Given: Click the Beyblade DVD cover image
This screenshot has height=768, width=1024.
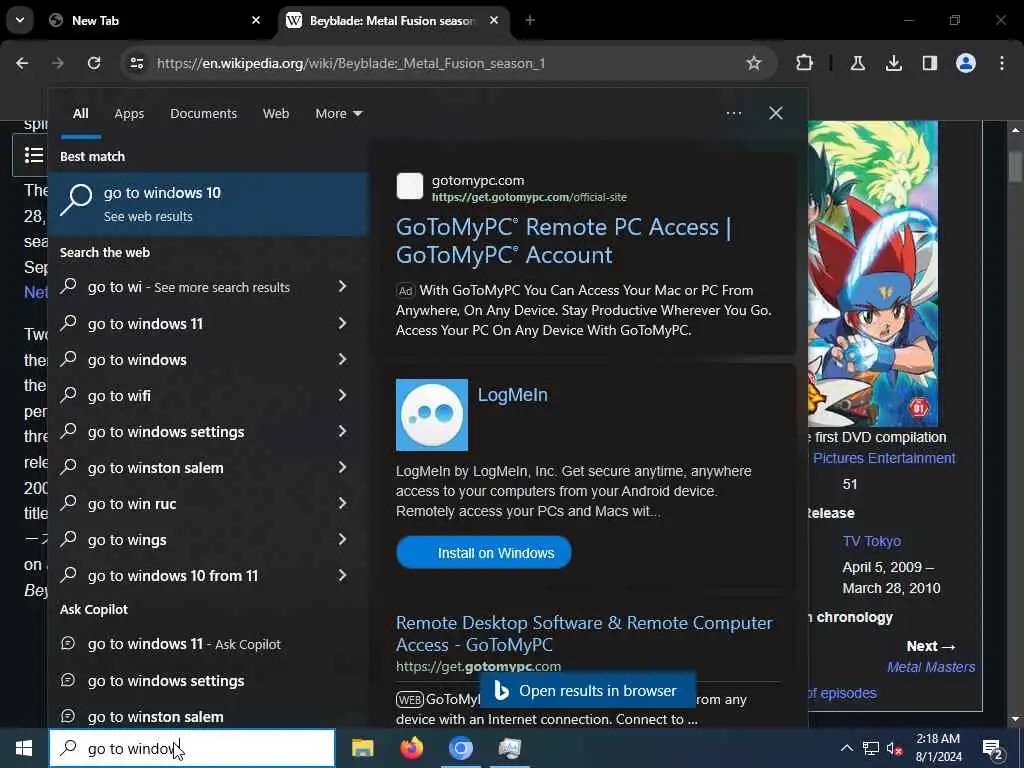Looking at the screenshot, I should click(873, 273).
